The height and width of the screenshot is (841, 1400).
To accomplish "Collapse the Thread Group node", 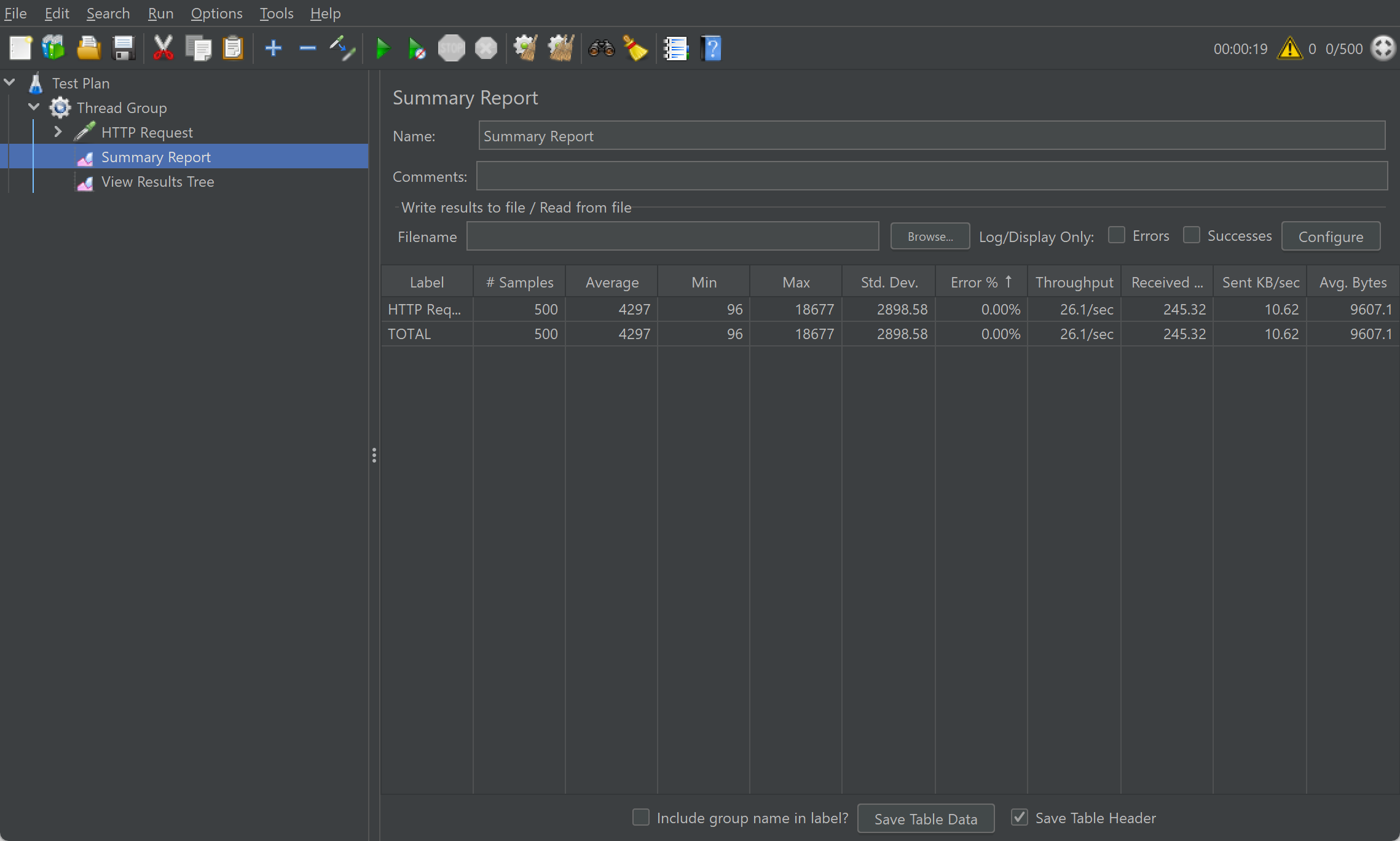I will [34, 108].
